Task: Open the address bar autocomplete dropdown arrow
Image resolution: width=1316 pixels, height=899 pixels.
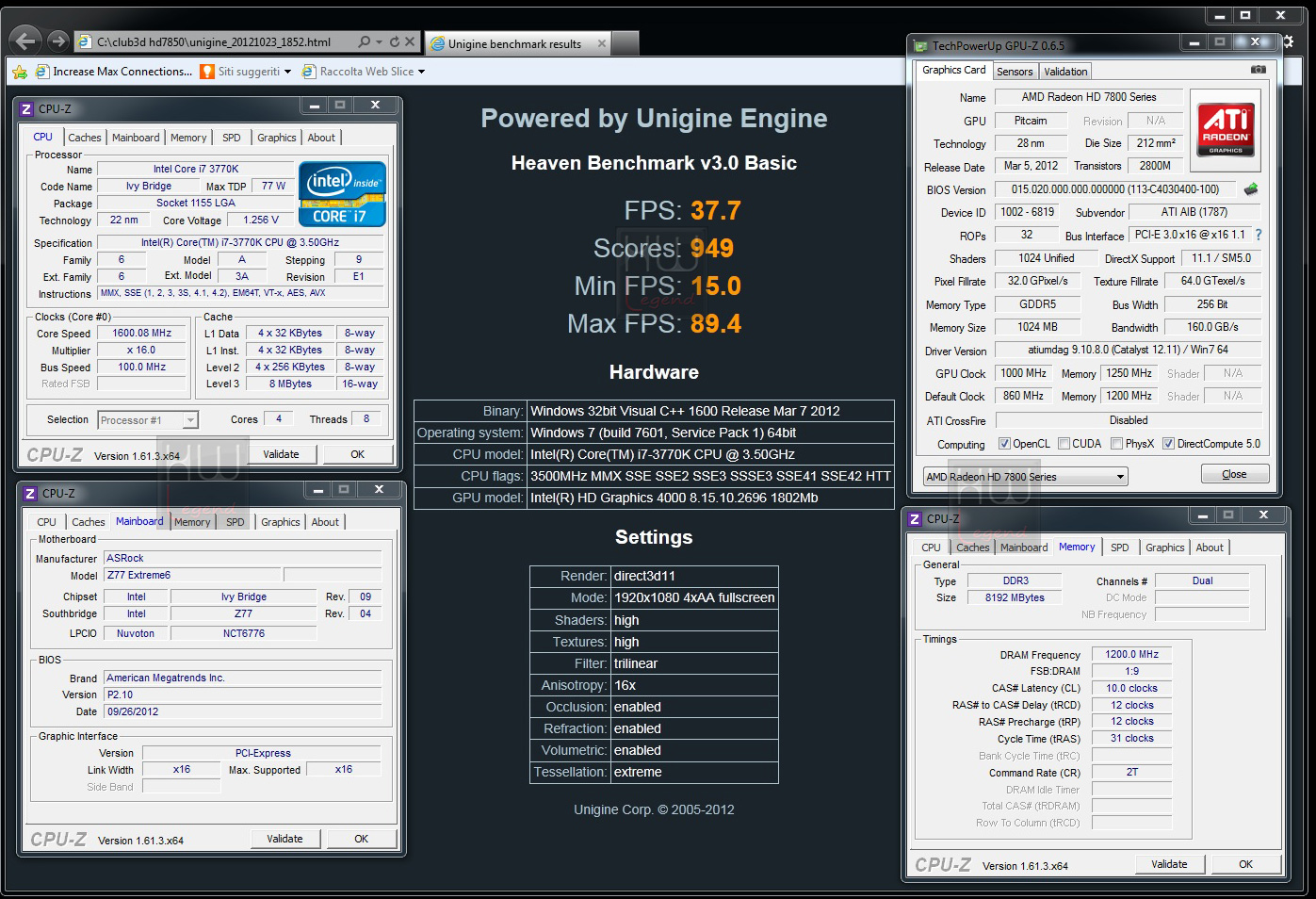Action: 379,41
